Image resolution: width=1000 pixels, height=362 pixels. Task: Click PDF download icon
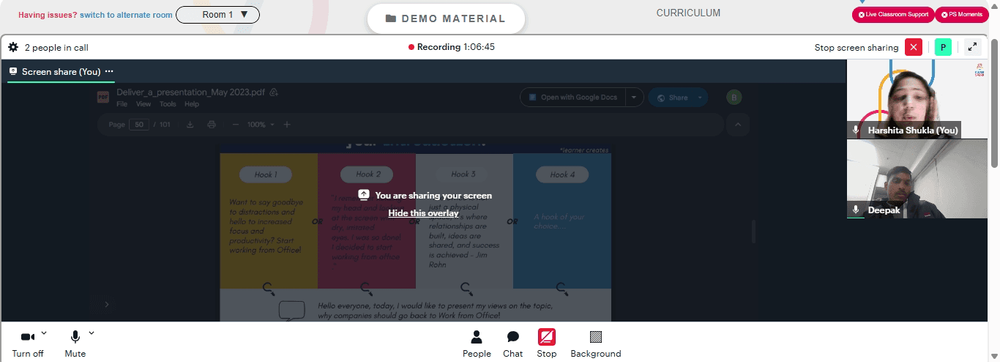pos(189,124)
